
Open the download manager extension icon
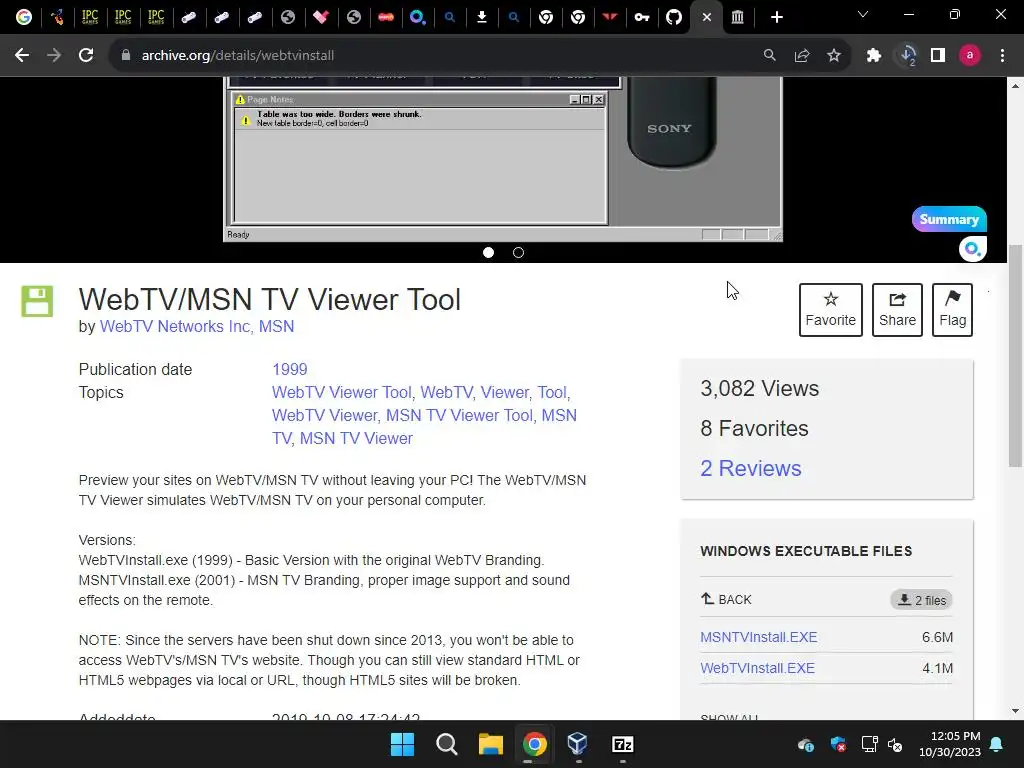(x=907, y=56)
